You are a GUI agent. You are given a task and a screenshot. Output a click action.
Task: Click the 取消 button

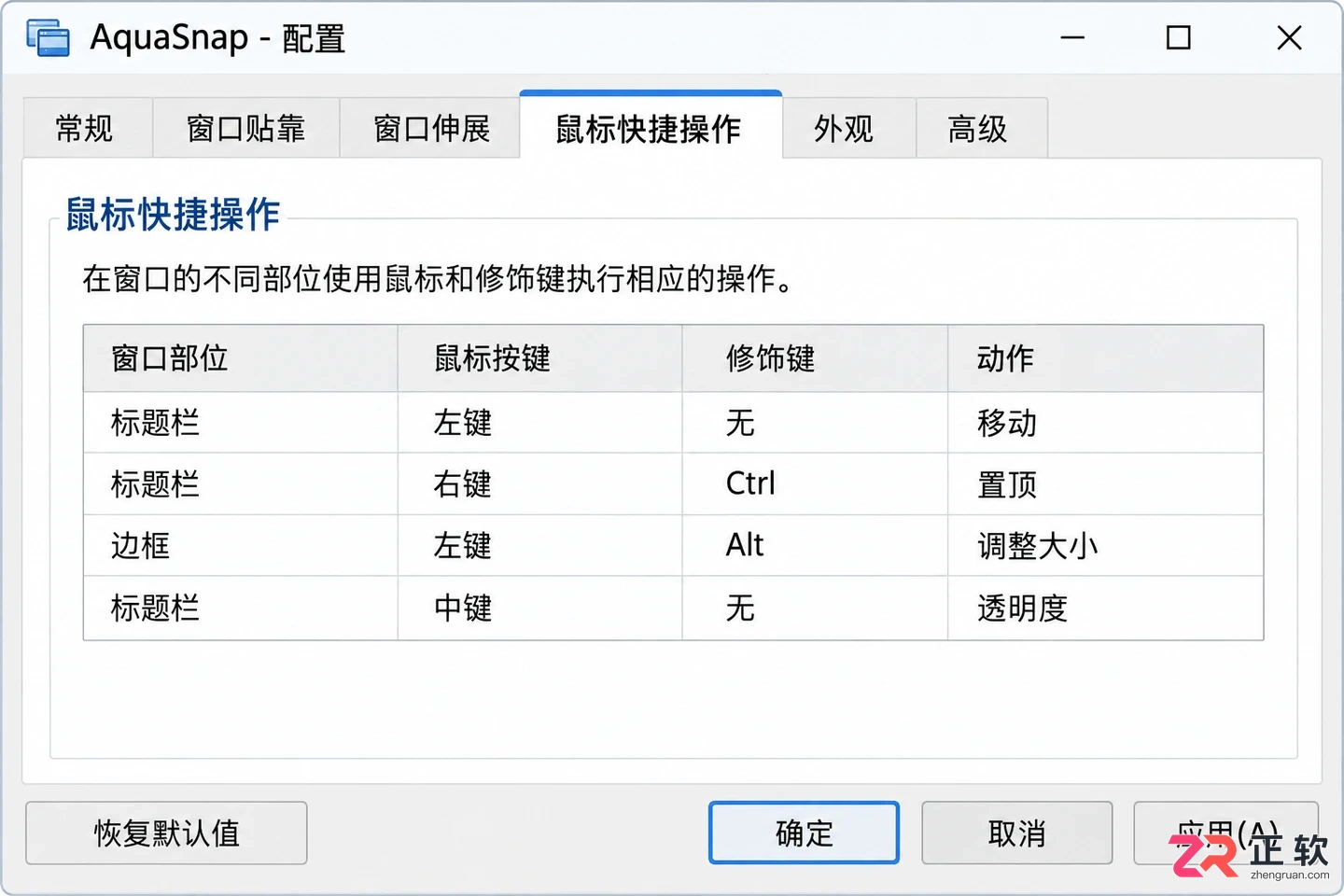tap(1017, 833)
